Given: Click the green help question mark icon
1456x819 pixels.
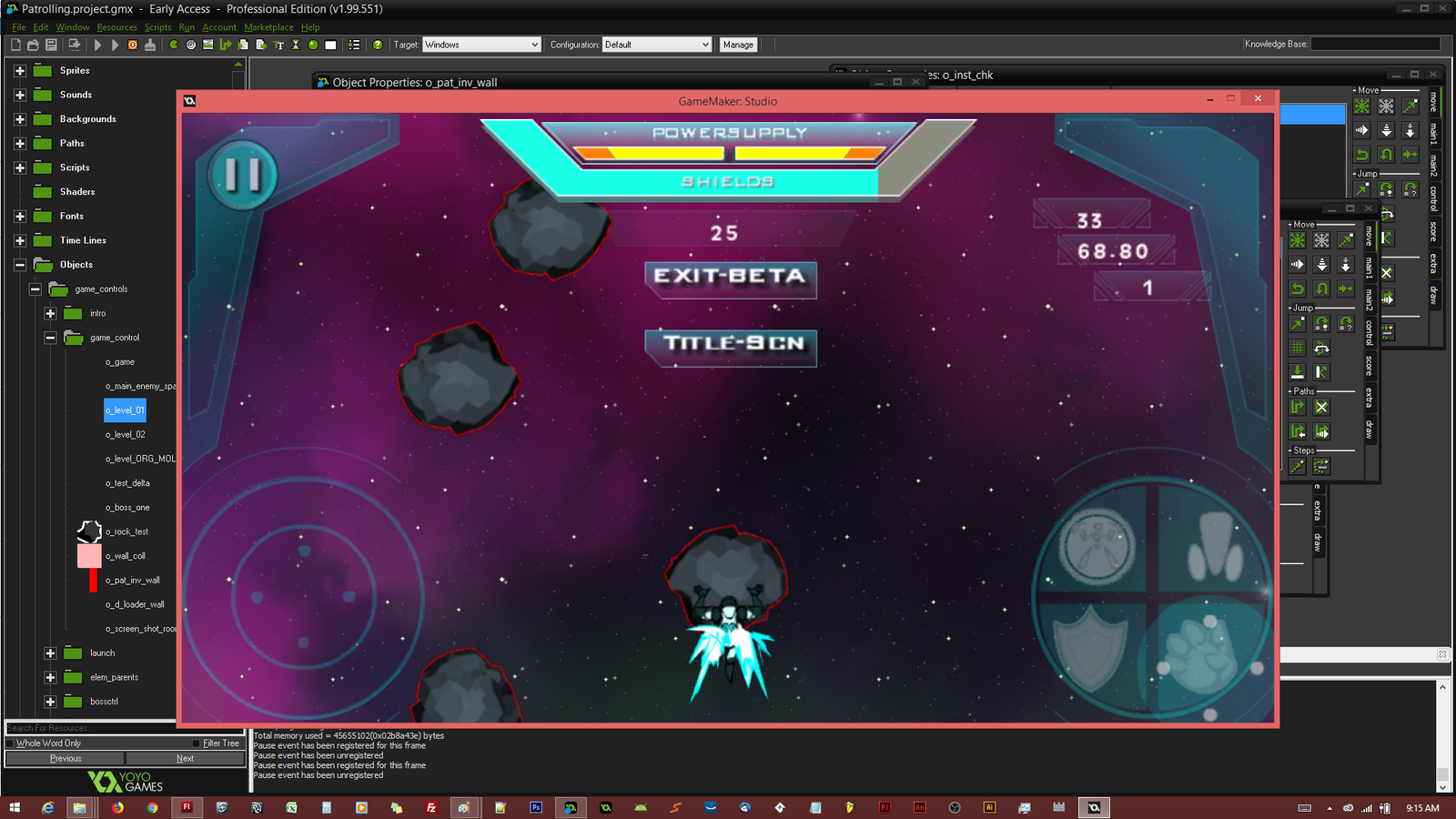Looking at the screenshot, I should [x=378, y=45].
